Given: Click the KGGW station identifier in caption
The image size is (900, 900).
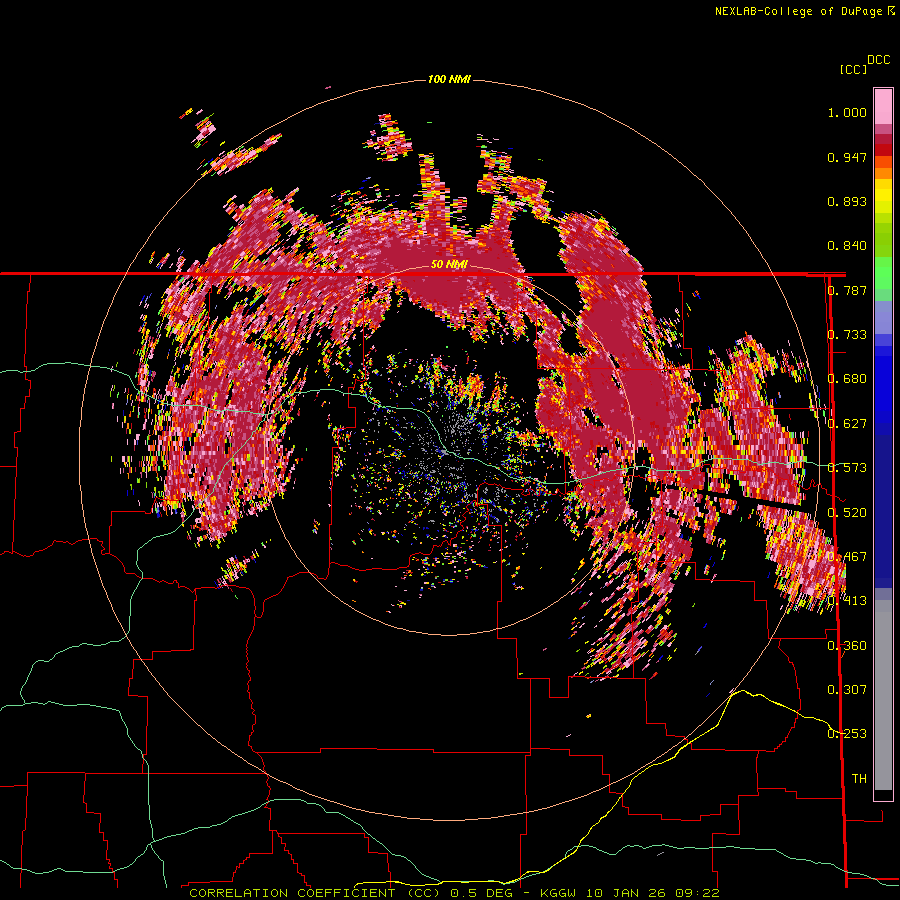Looking at the screenshot, I should point(560,893).
